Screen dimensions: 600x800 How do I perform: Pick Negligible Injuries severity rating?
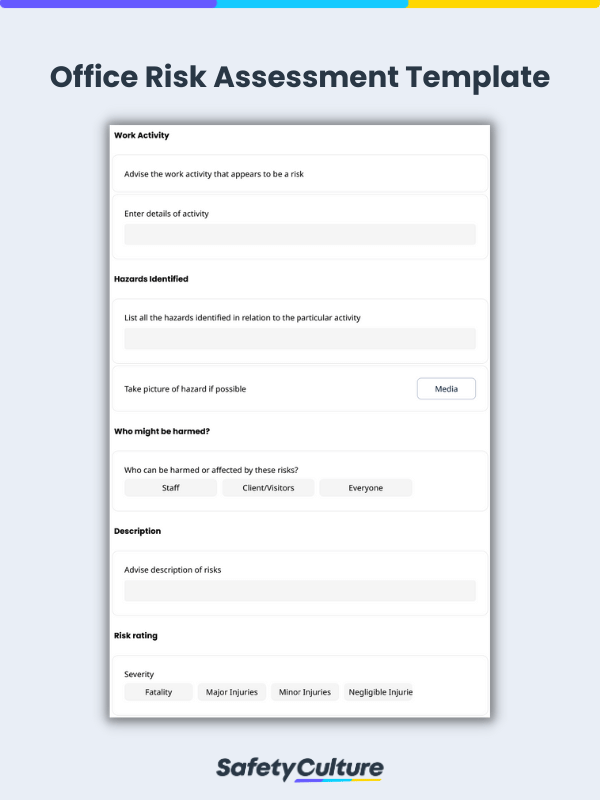[x=378, y=692]
